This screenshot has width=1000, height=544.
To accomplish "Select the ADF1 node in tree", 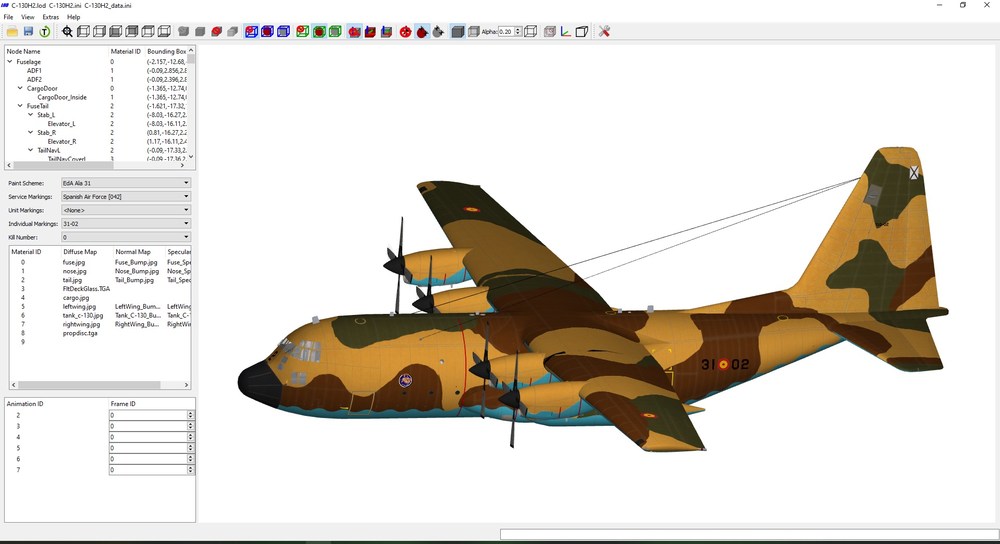I will point(34,71).
